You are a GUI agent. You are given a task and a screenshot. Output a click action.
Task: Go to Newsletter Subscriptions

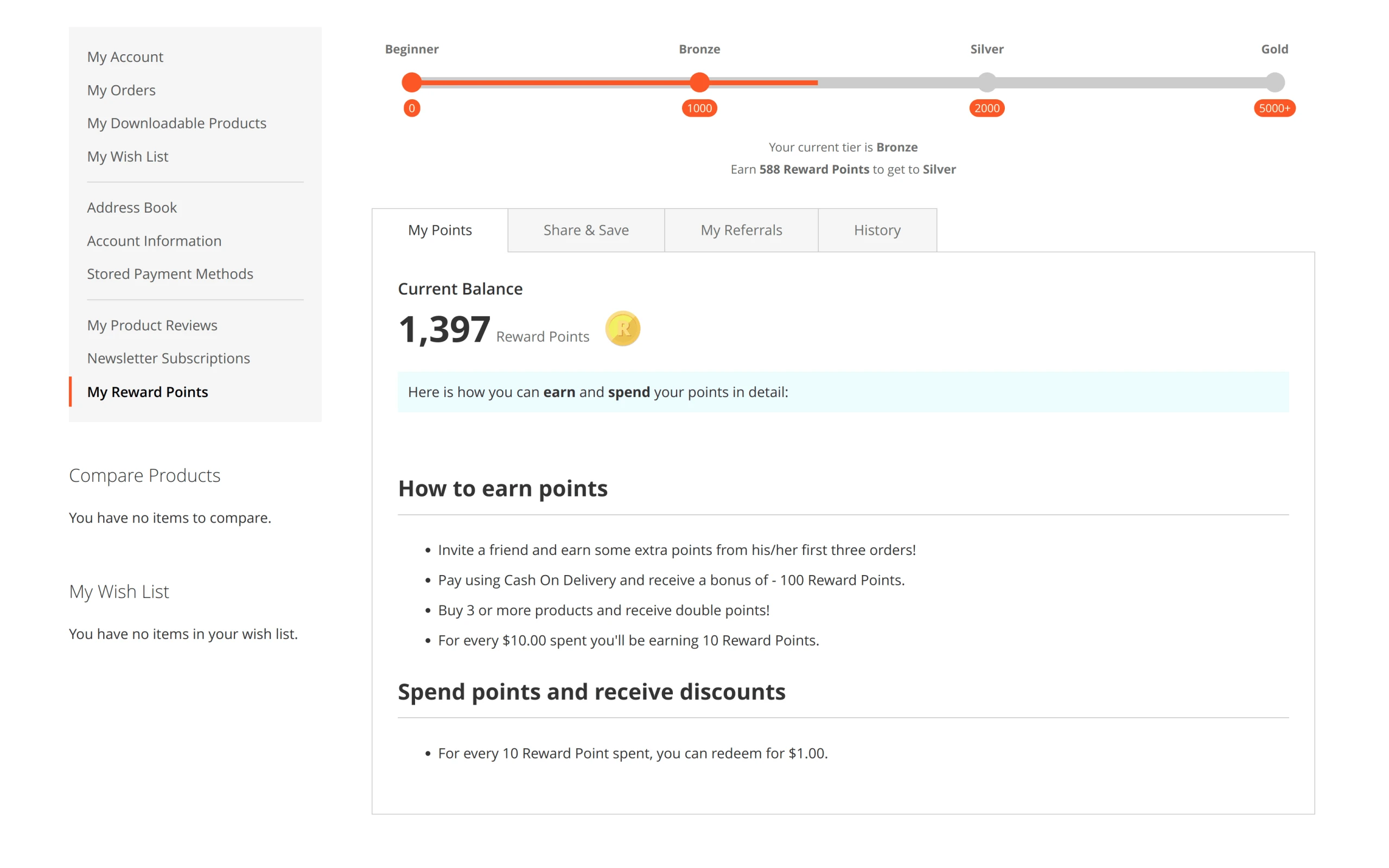tap(168, 358)
